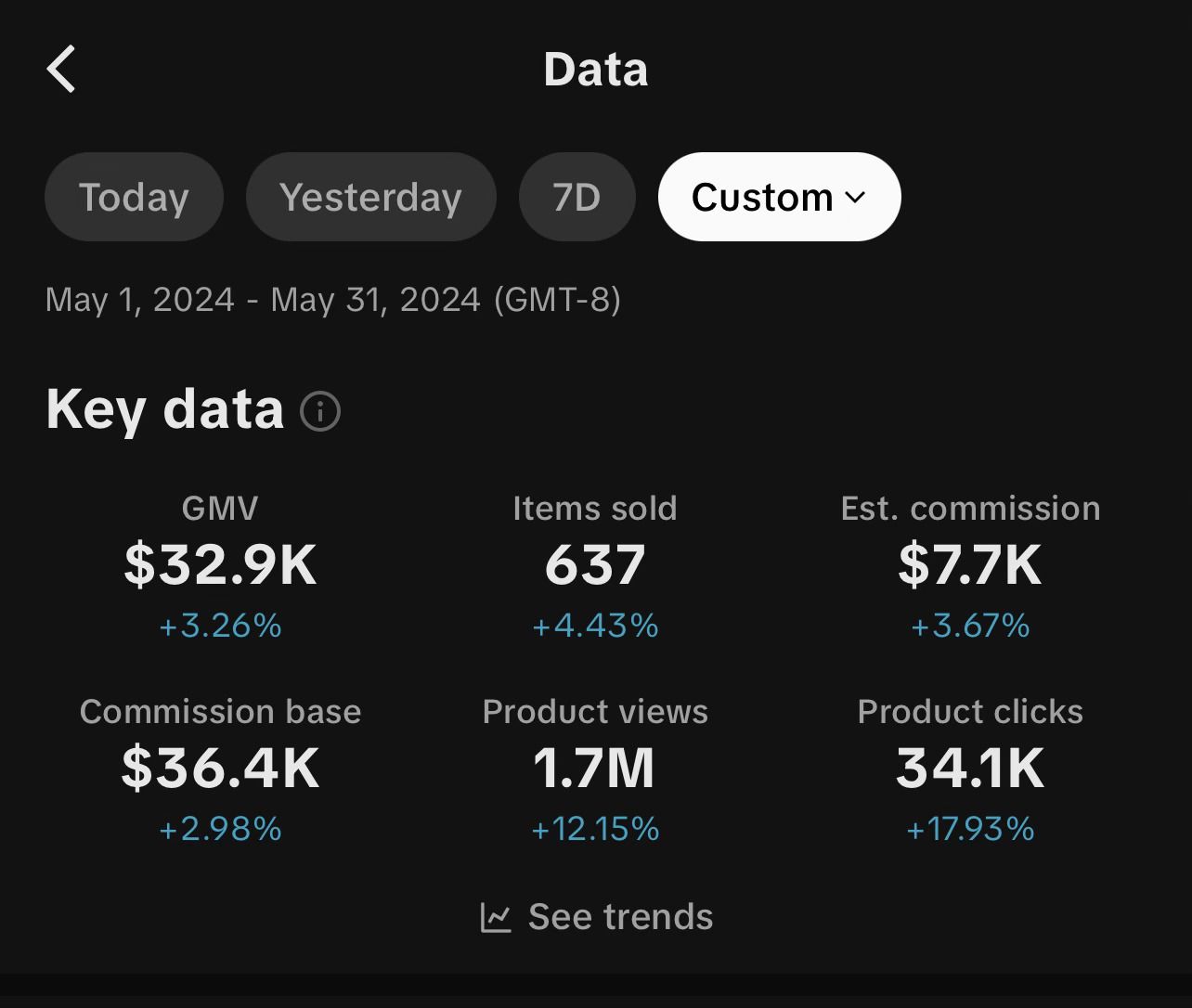Tap the back arrow icon
This screenshot has width=1192, height=1008.
[61, 70]
